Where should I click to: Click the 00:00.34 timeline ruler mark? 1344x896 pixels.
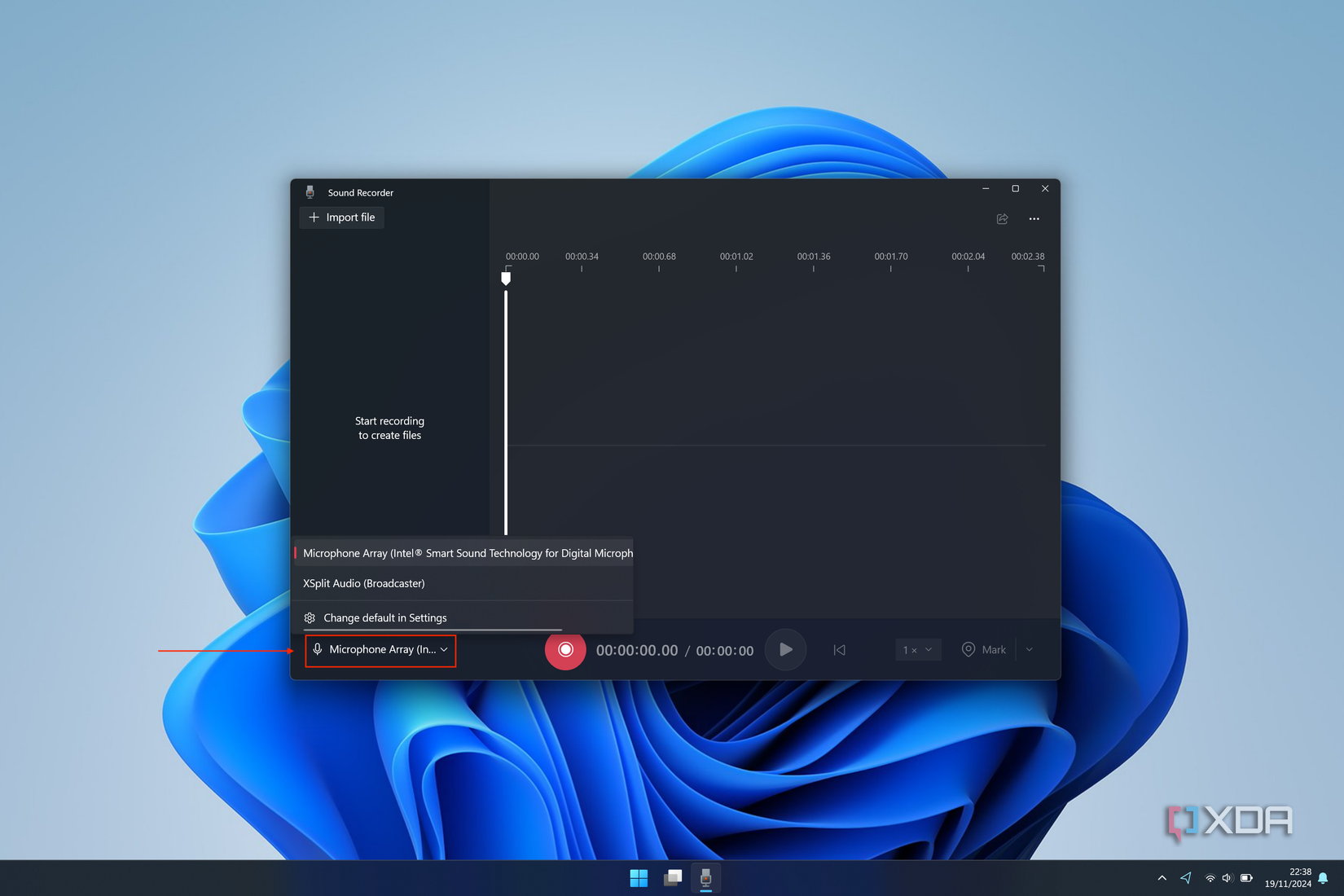pos(582,257)
